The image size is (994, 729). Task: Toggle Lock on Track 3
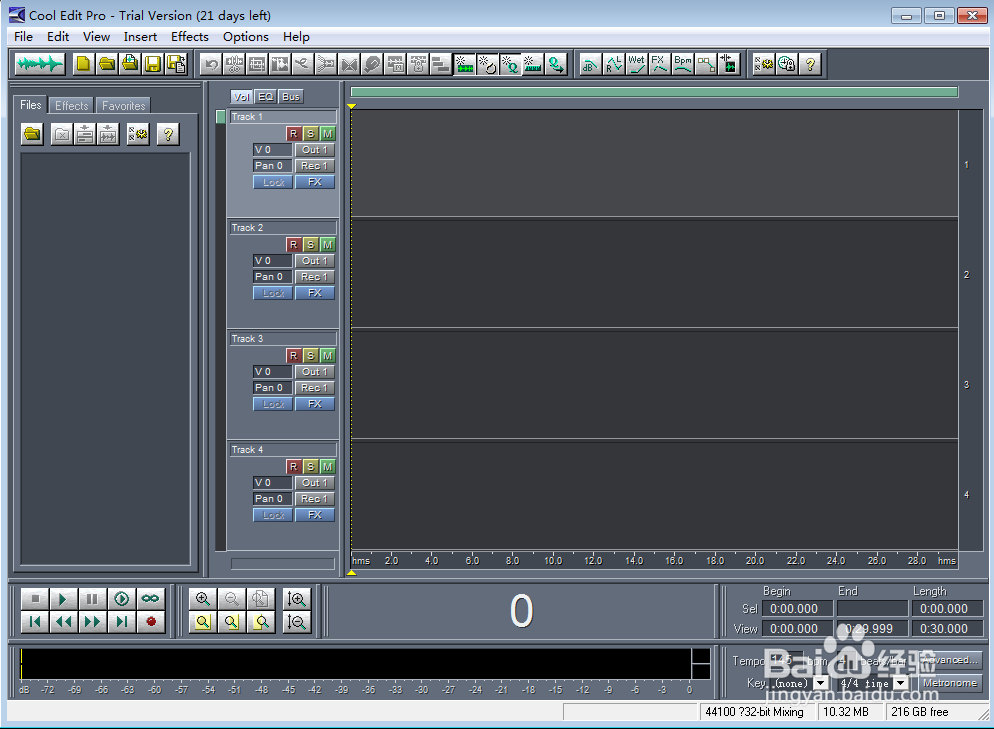(273, 404)
